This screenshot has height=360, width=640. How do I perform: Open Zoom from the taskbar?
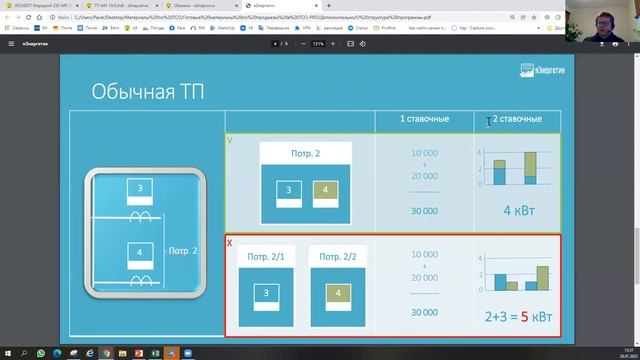point(188,353)
